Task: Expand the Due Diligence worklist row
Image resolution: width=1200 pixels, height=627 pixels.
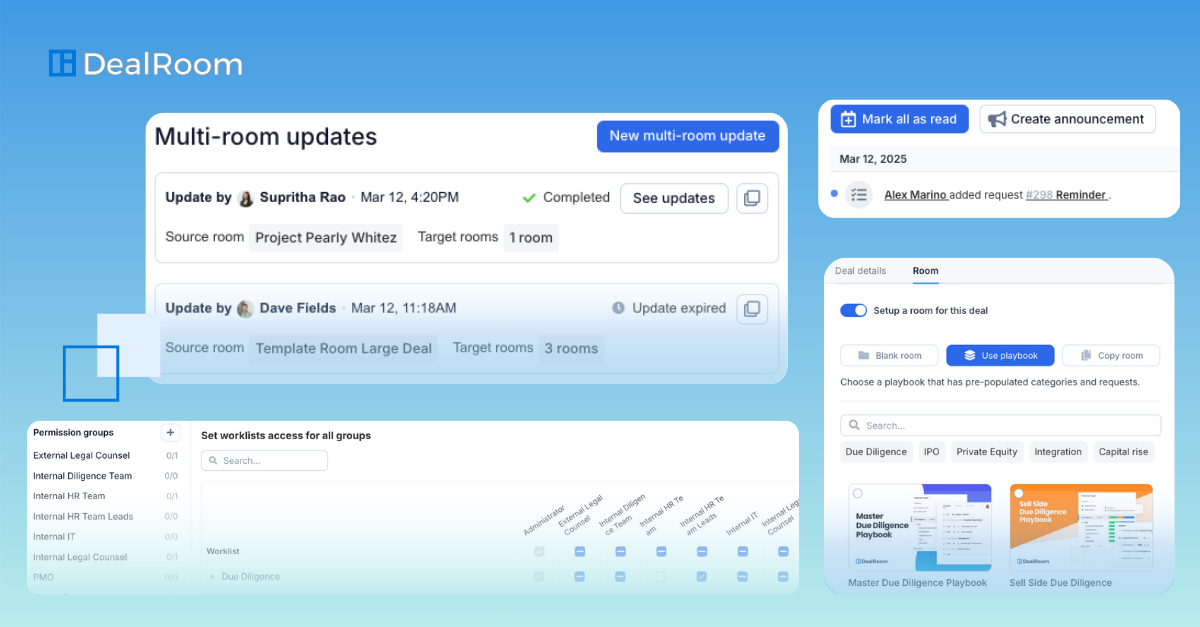Action: pos(212,577)
